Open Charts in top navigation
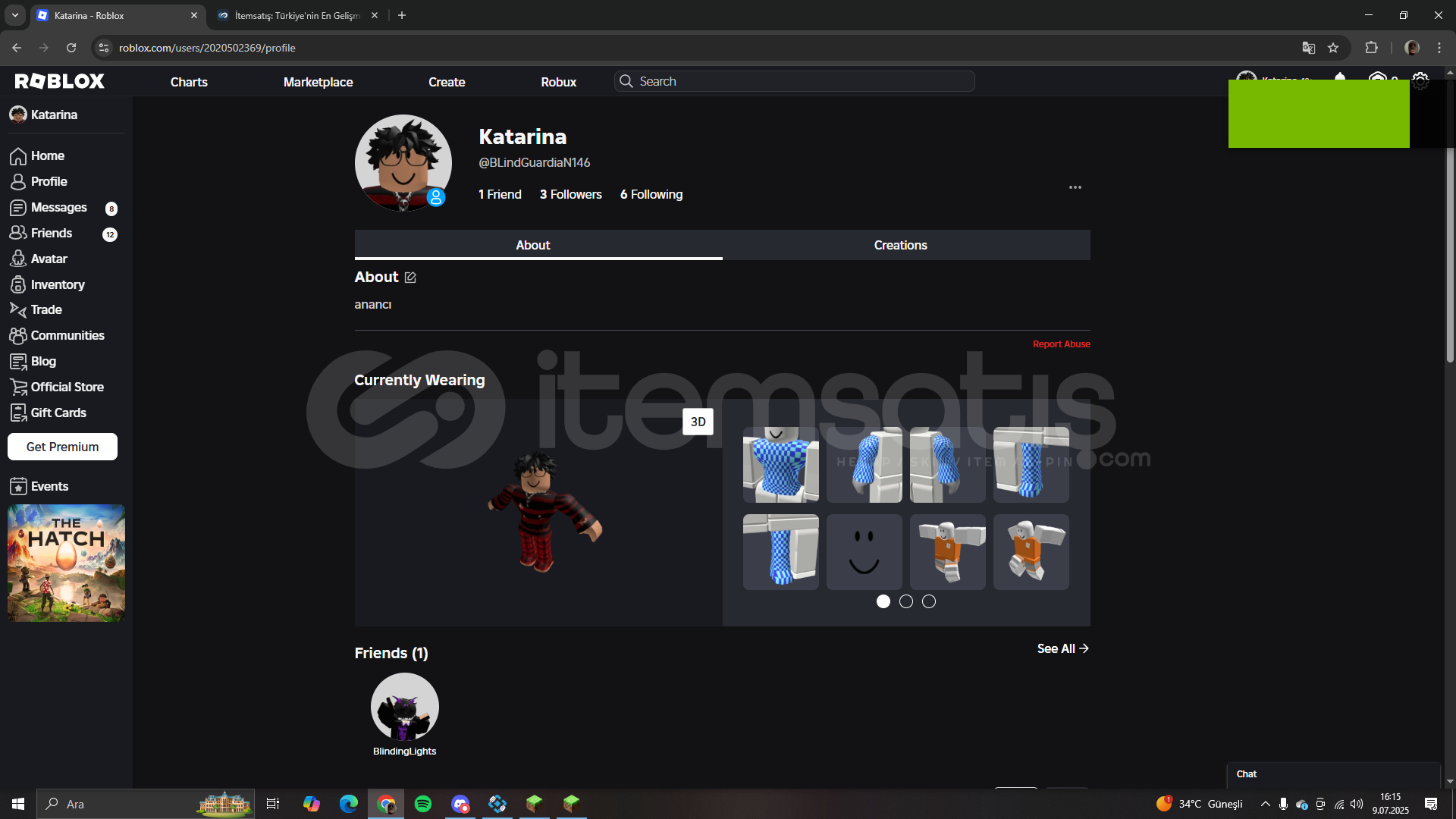Image resolution: width=1456 pixels, height=819 pixels. [x=189, y=82]
